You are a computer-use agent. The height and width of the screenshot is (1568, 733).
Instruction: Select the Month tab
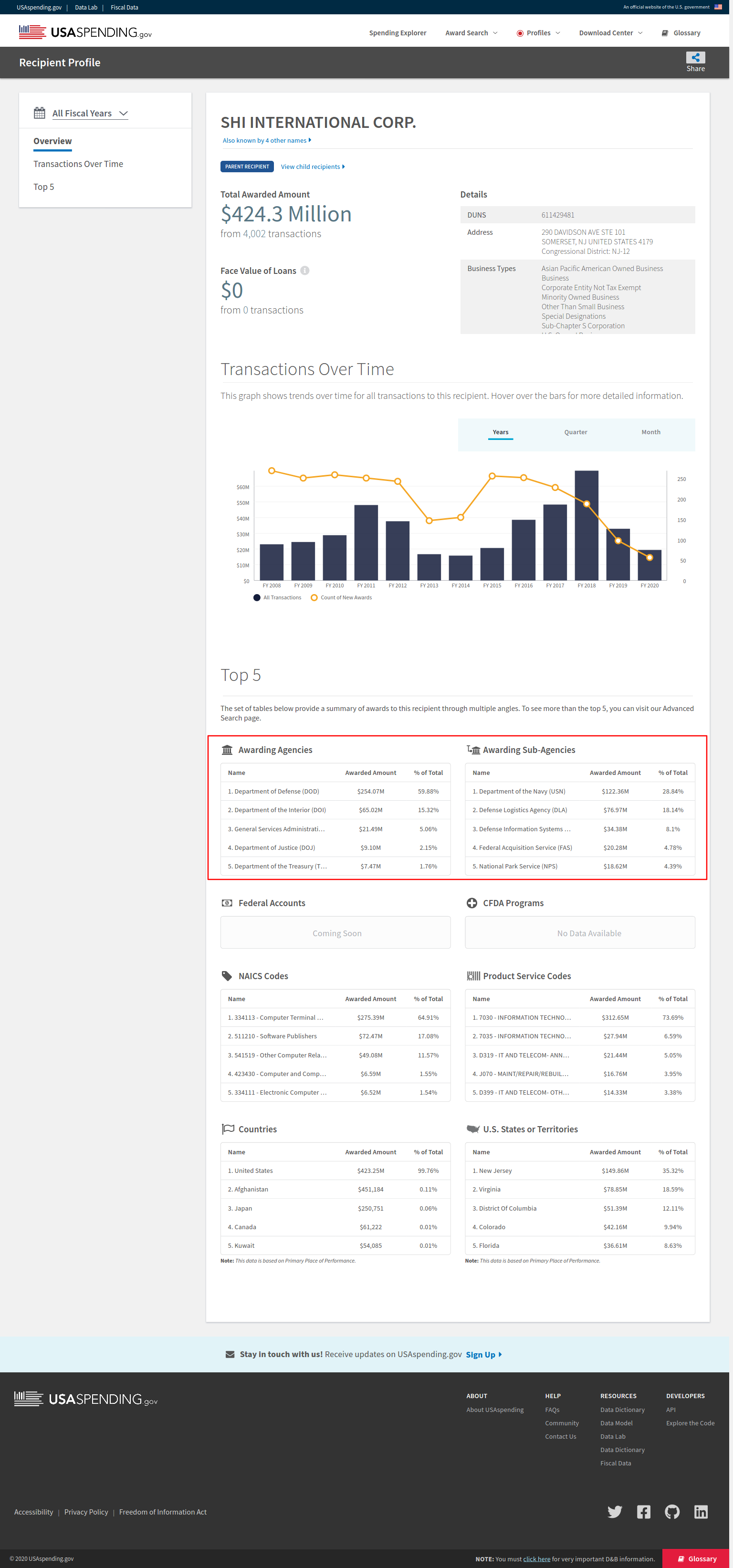tap(651, 432)
